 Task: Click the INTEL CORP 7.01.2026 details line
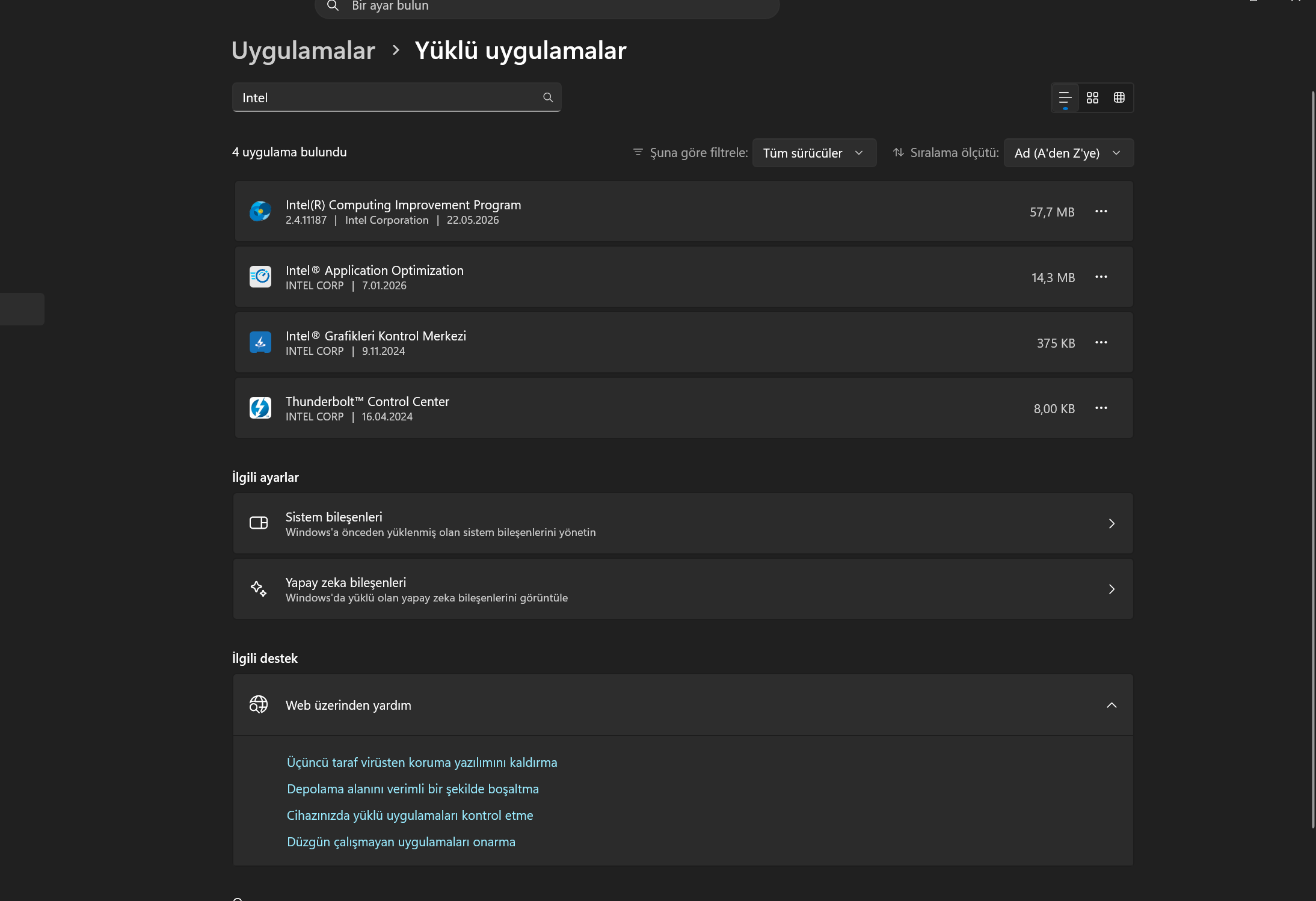coord(346,286)
